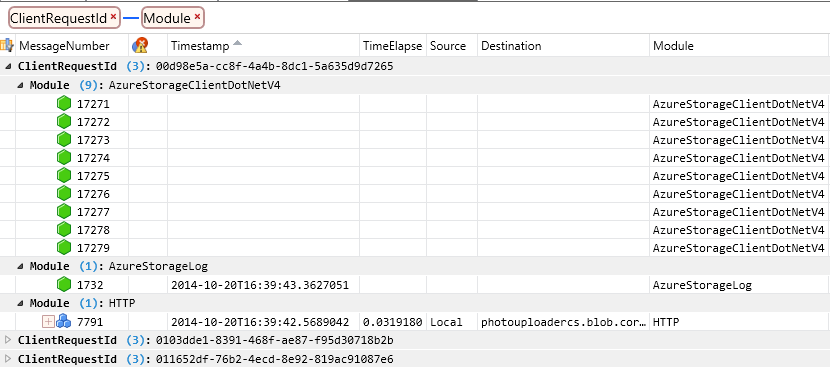This screenshot has height=367, width=830.
Task: Click green hexagon icon of message 17279
Action: pos(64,248)
